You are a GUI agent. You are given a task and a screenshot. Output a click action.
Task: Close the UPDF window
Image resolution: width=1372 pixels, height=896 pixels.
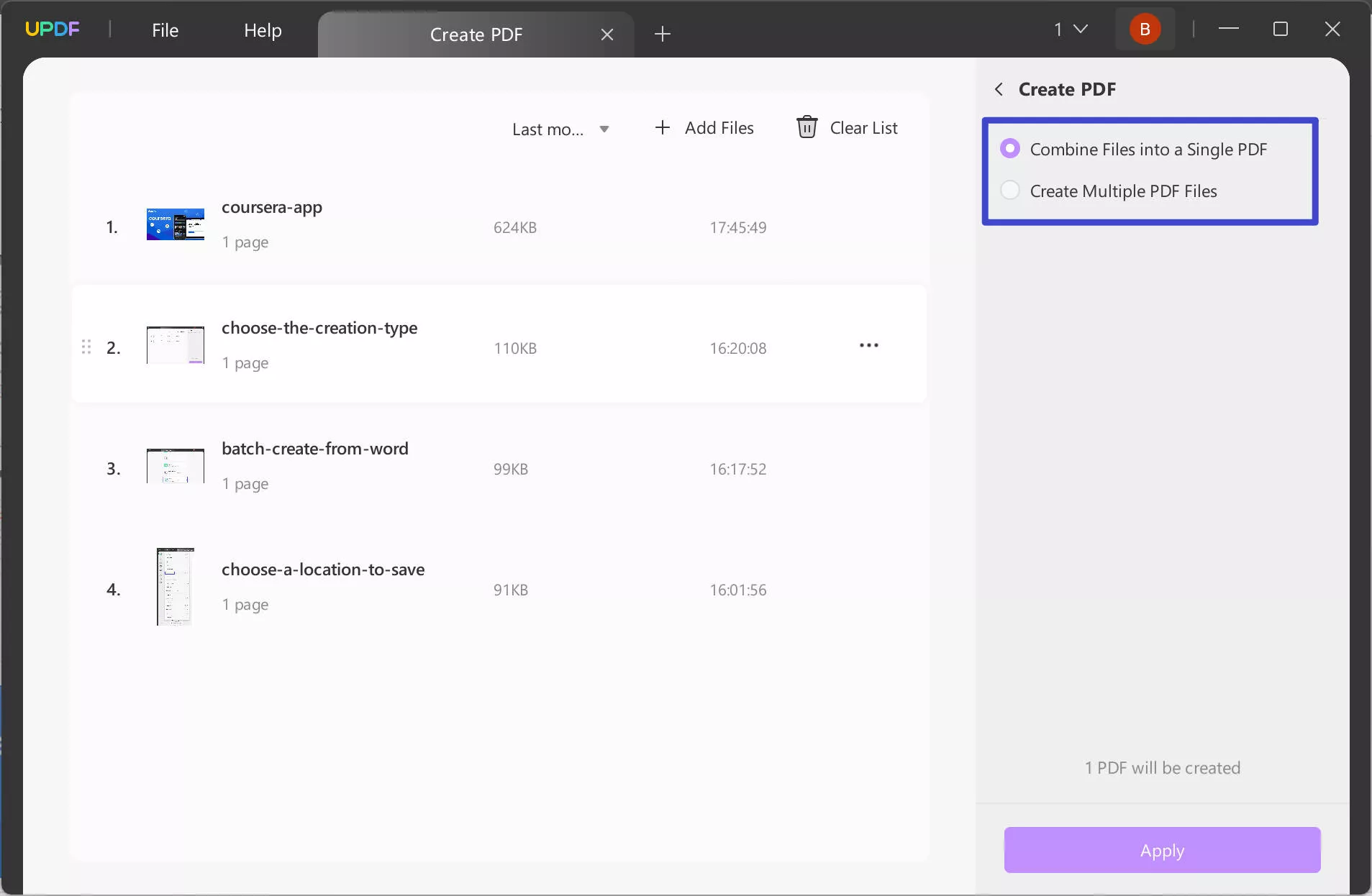coord(1332,29)
